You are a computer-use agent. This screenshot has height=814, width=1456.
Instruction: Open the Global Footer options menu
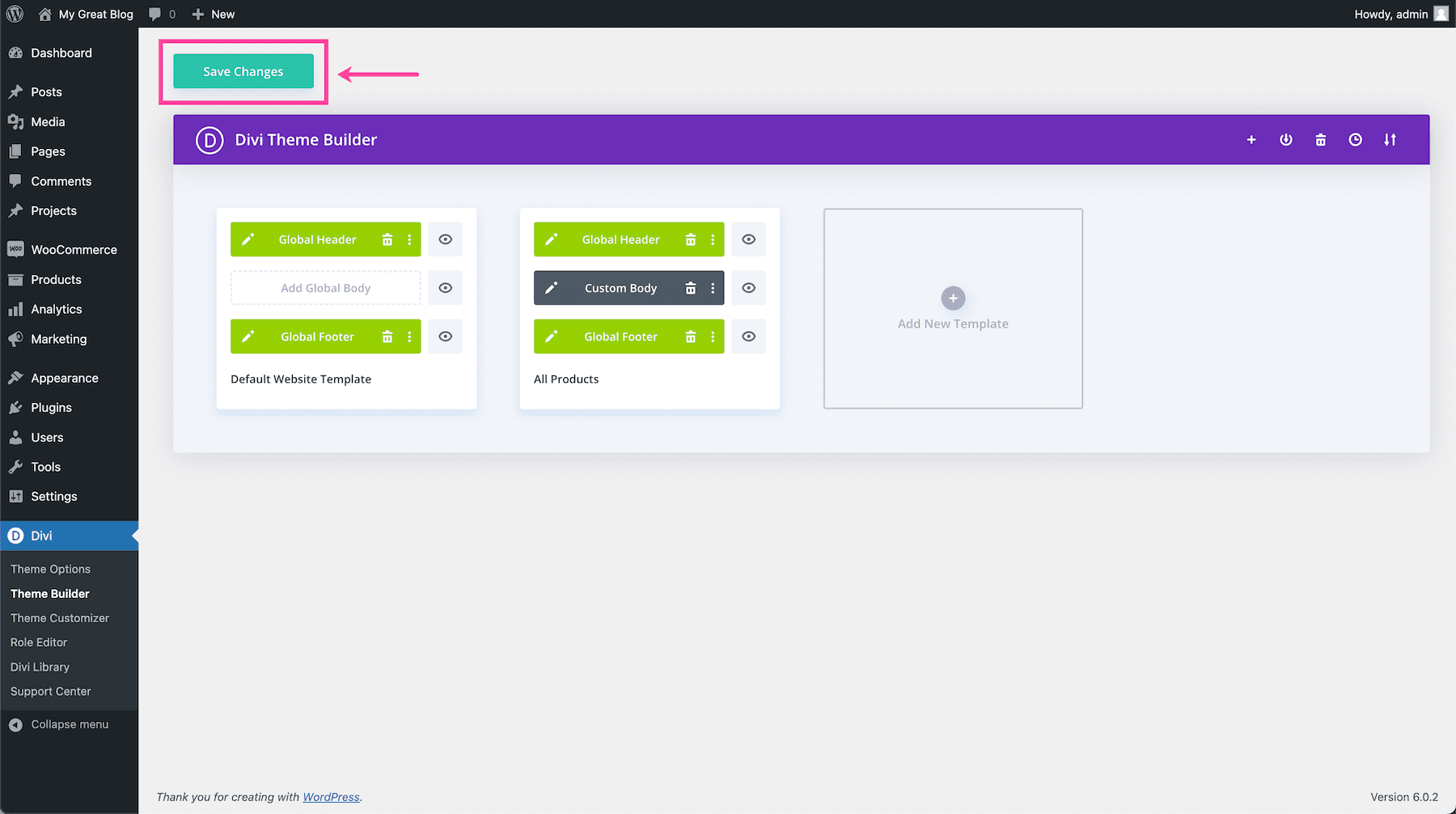tap(409, 336)
